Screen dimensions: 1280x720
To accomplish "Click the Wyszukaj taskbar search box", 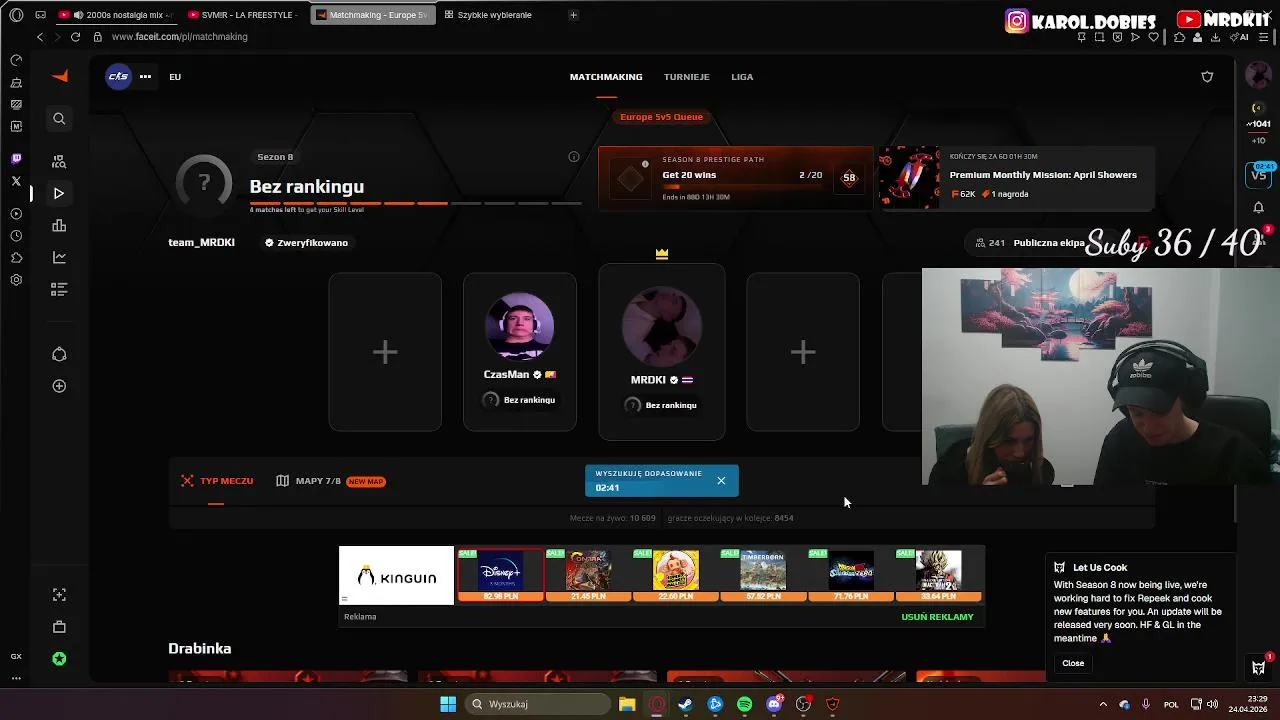I will pyautogui.click(x=538, y=704).
